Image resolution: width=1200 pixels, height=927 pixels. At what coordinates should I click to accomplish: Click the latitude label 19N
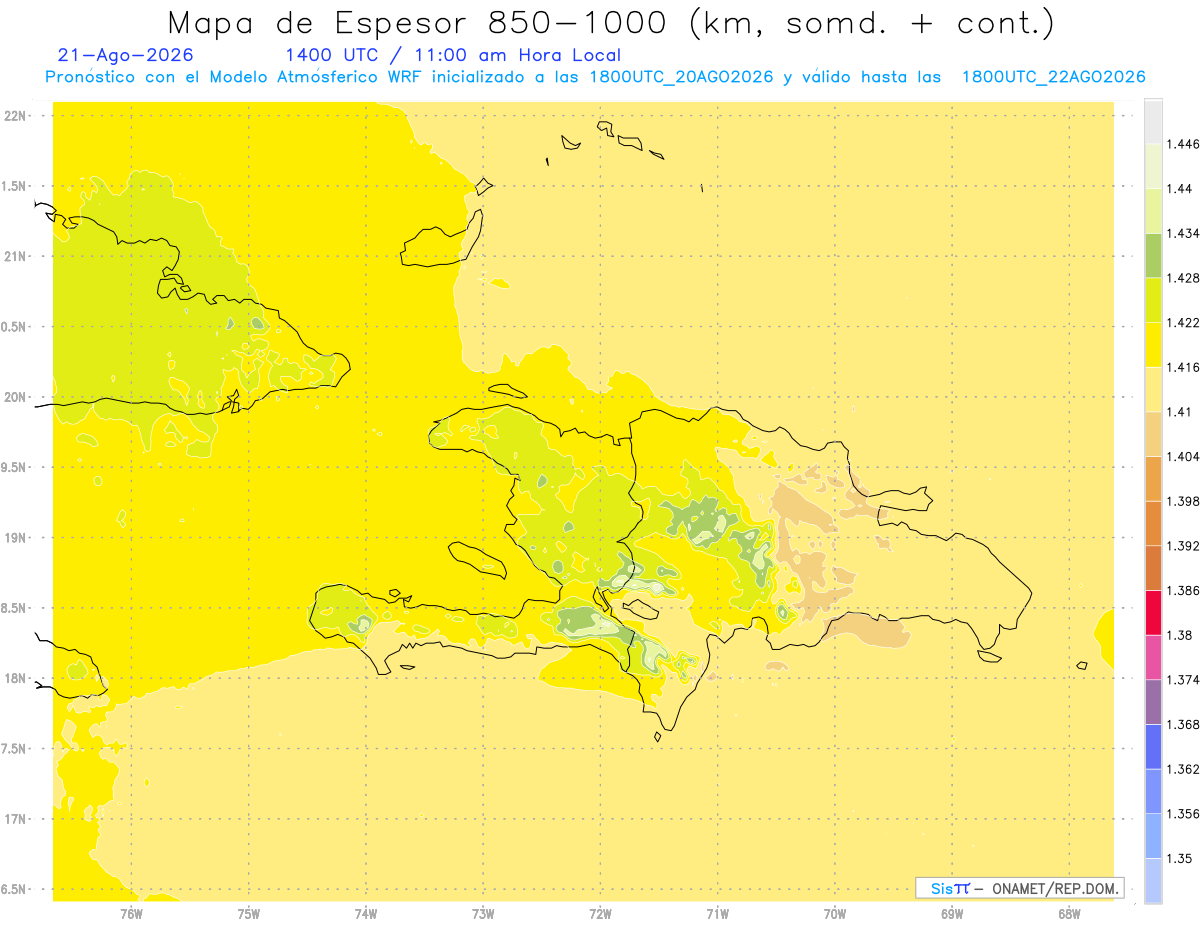tap(17, 538)
